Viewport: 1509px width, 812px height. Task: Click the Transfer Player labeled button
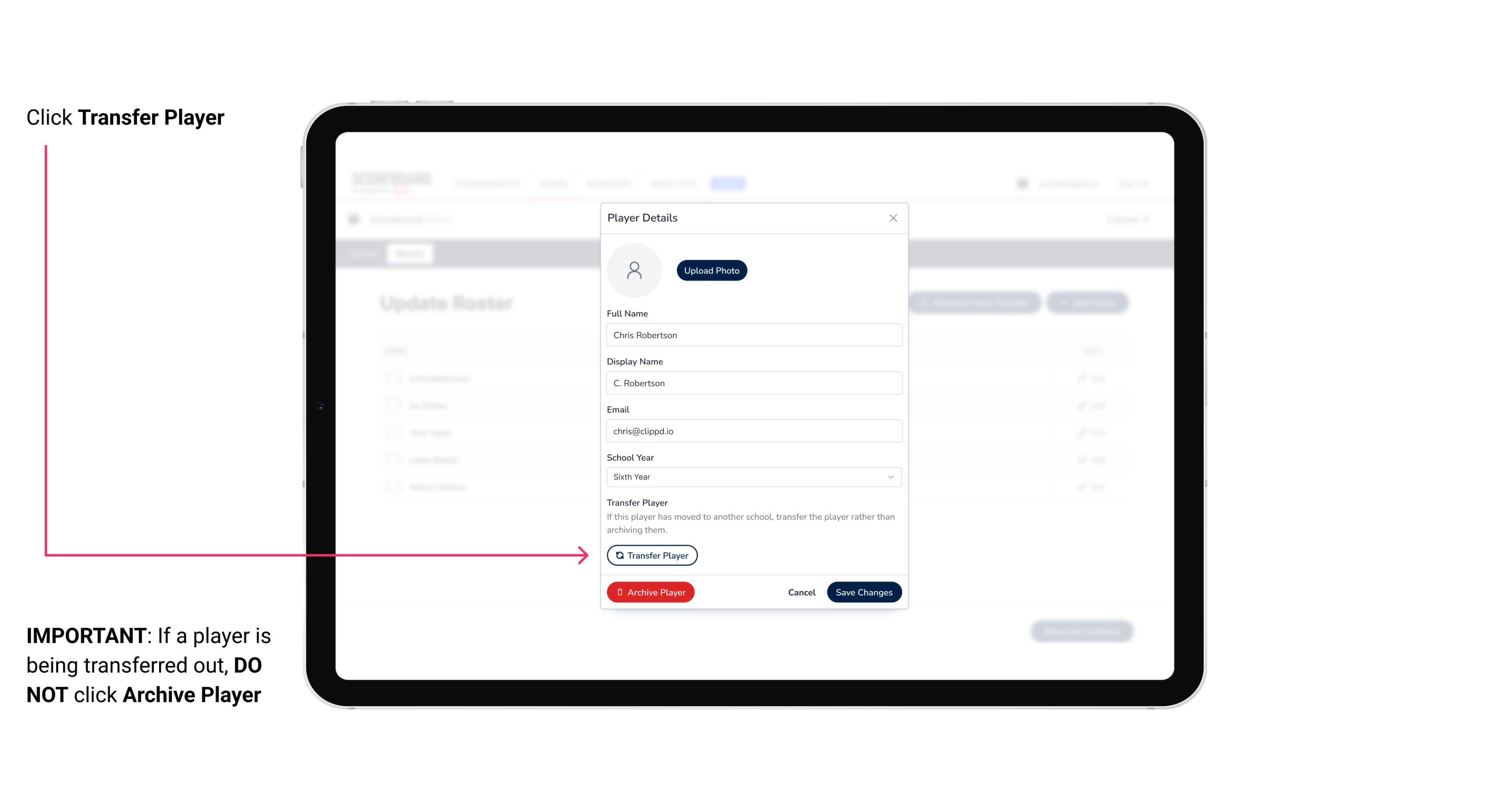pos(651,555)
